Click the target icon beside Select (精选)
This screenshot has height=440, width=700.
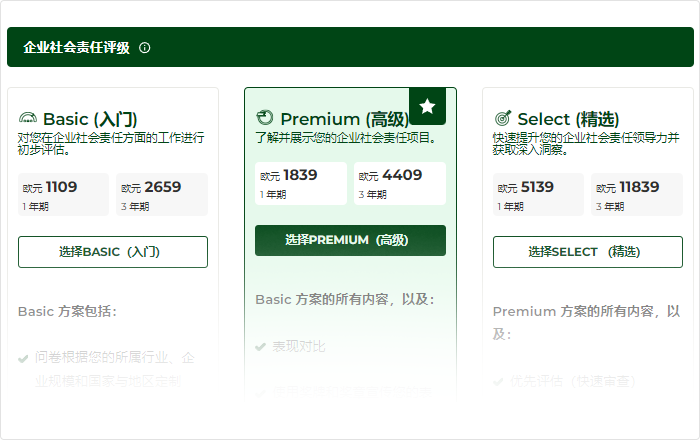coord(502,118)
